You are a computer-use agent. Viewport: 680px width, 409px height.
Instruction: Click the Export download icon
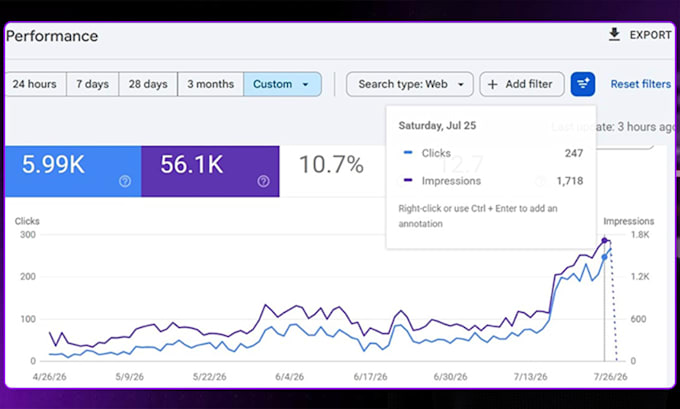pyautogui.click(x=614, y=35)
